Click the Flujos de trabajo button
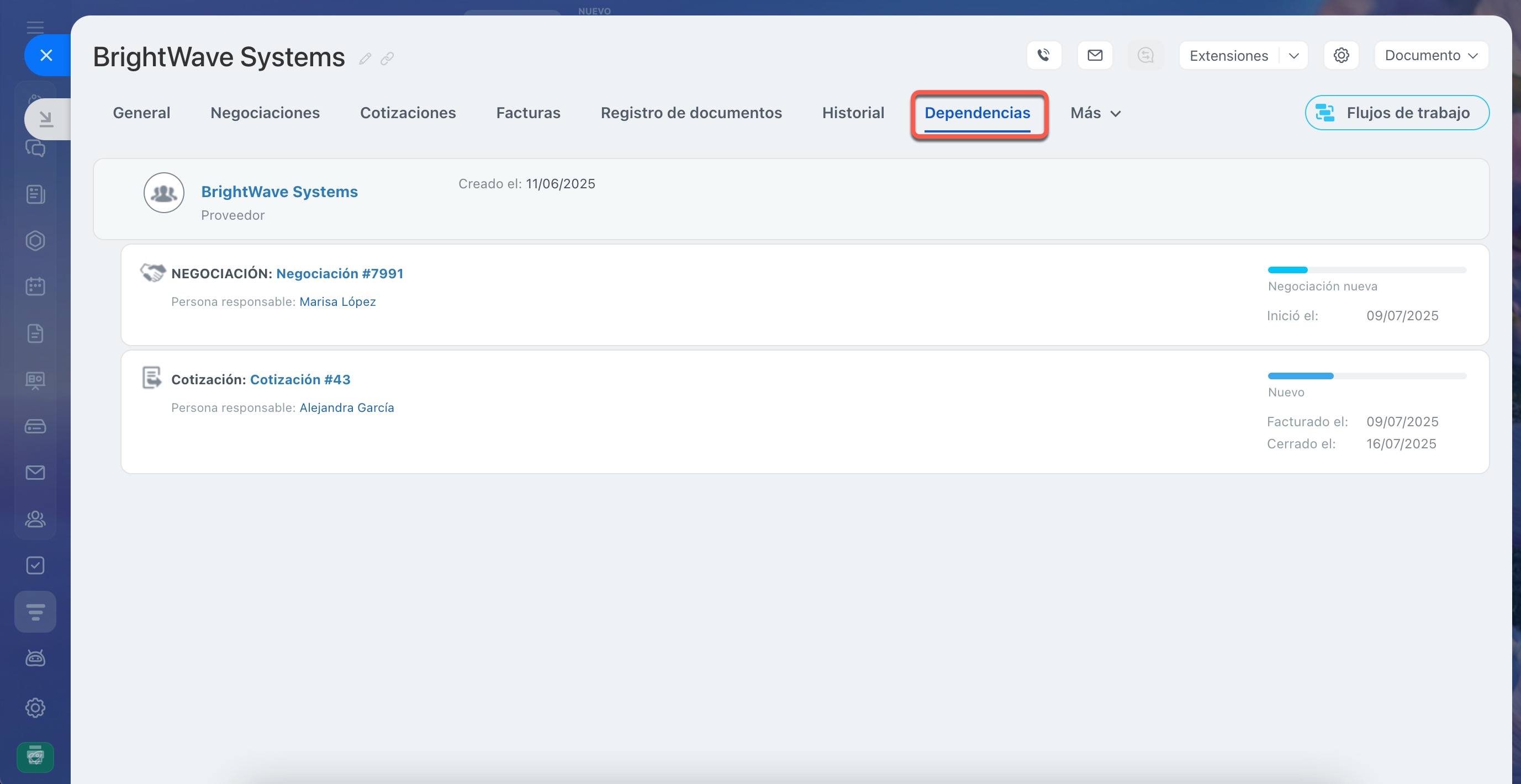The image size is (1521, 784). click(1396, 113)
